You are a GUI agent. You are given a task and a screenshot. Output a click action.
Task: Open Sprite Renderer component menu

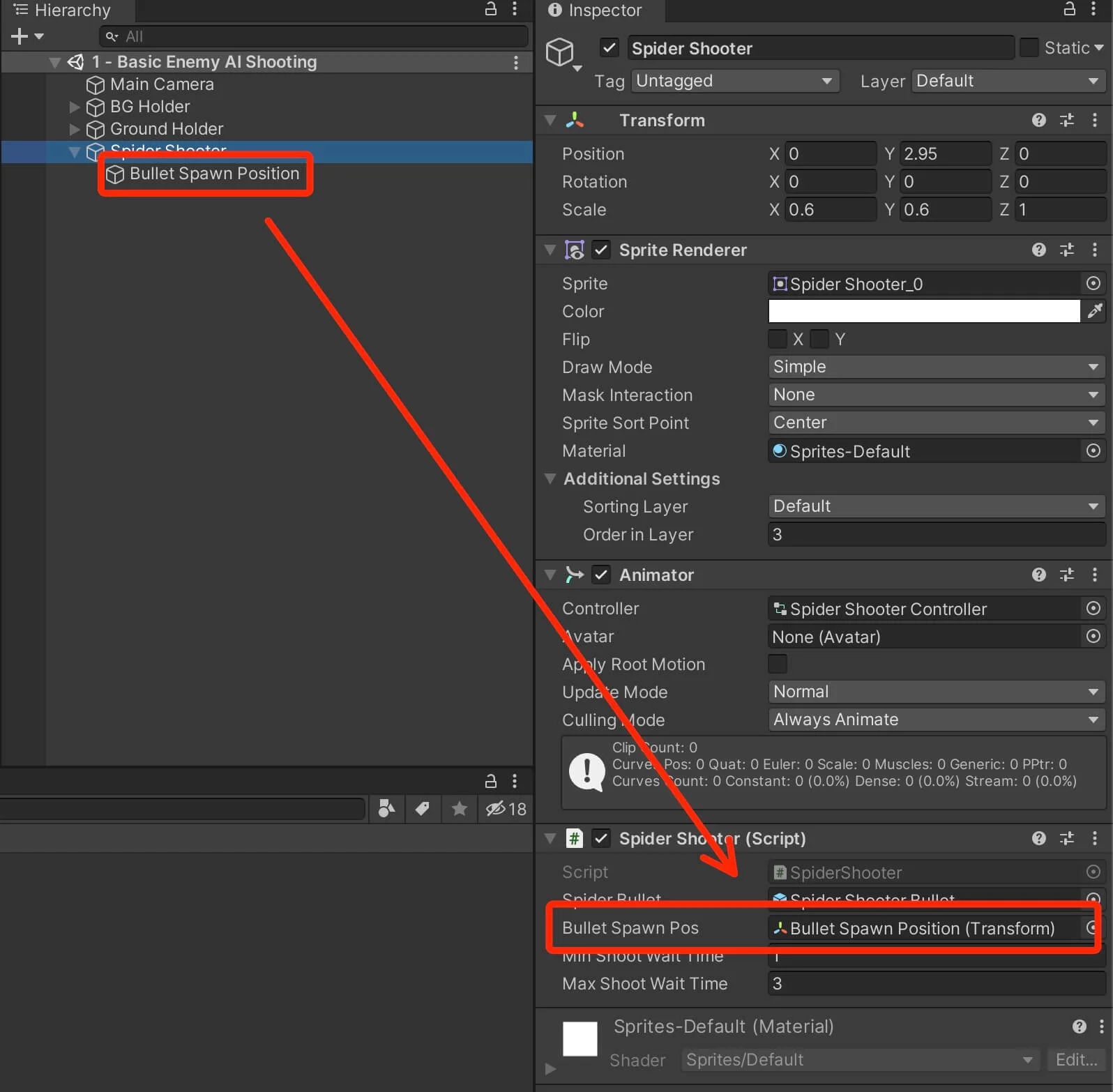pos(1095,250)
